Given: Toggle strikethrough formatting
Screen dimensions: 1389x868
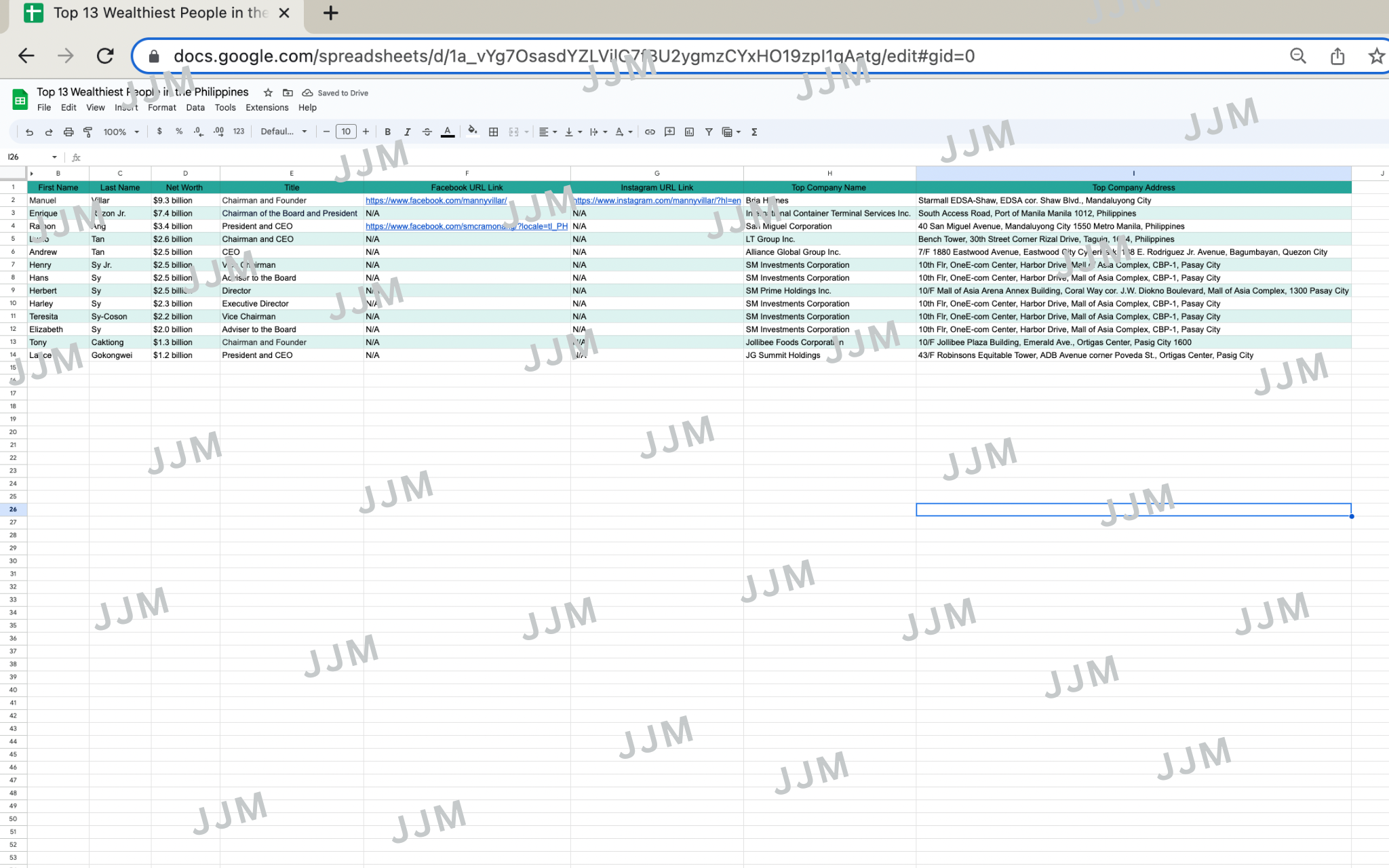Looking at the screenshot, I should click(427, 132).
